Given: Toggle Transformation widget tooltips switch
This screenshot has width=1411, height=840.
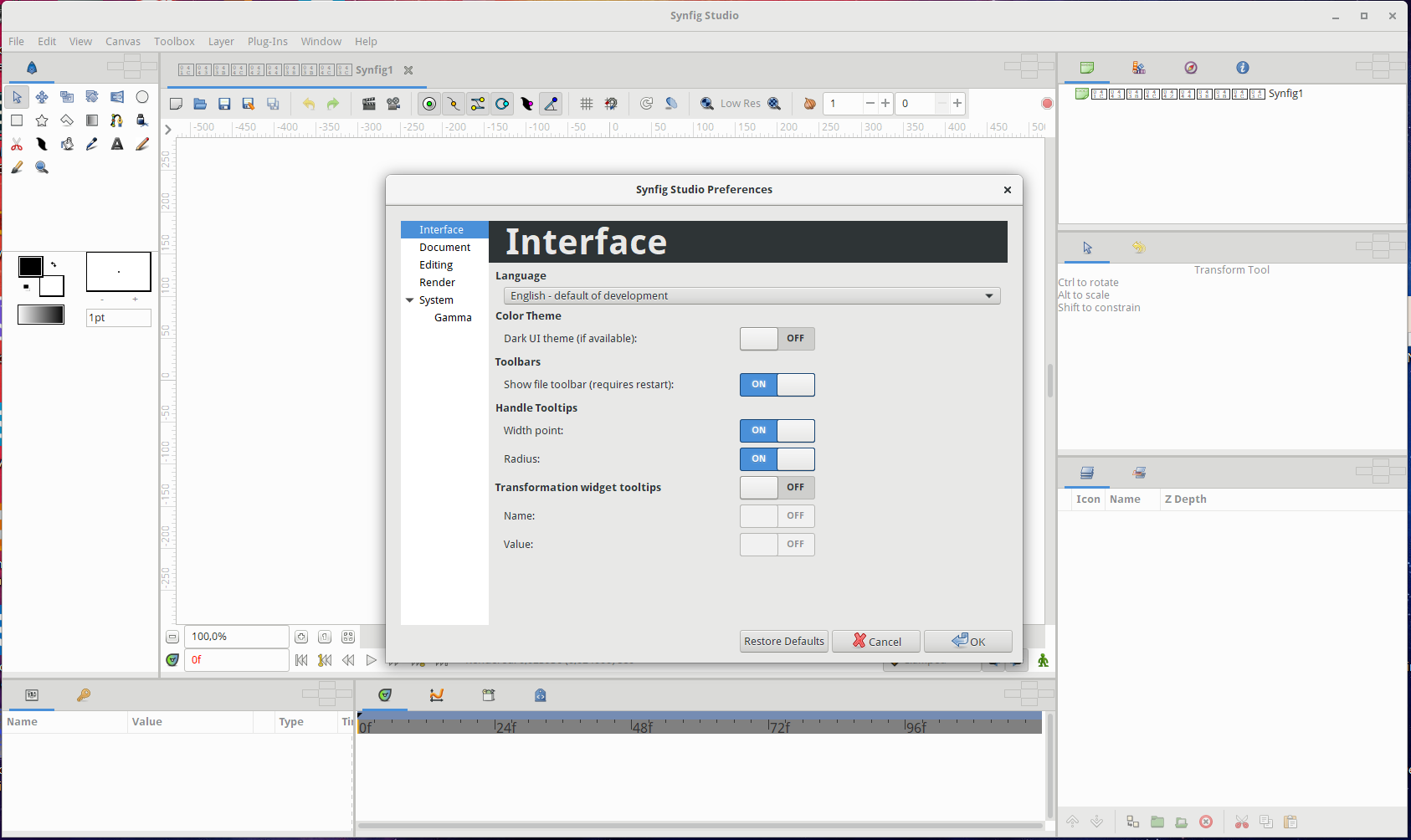Looking at the screenshot, I should tap(777, 488).
